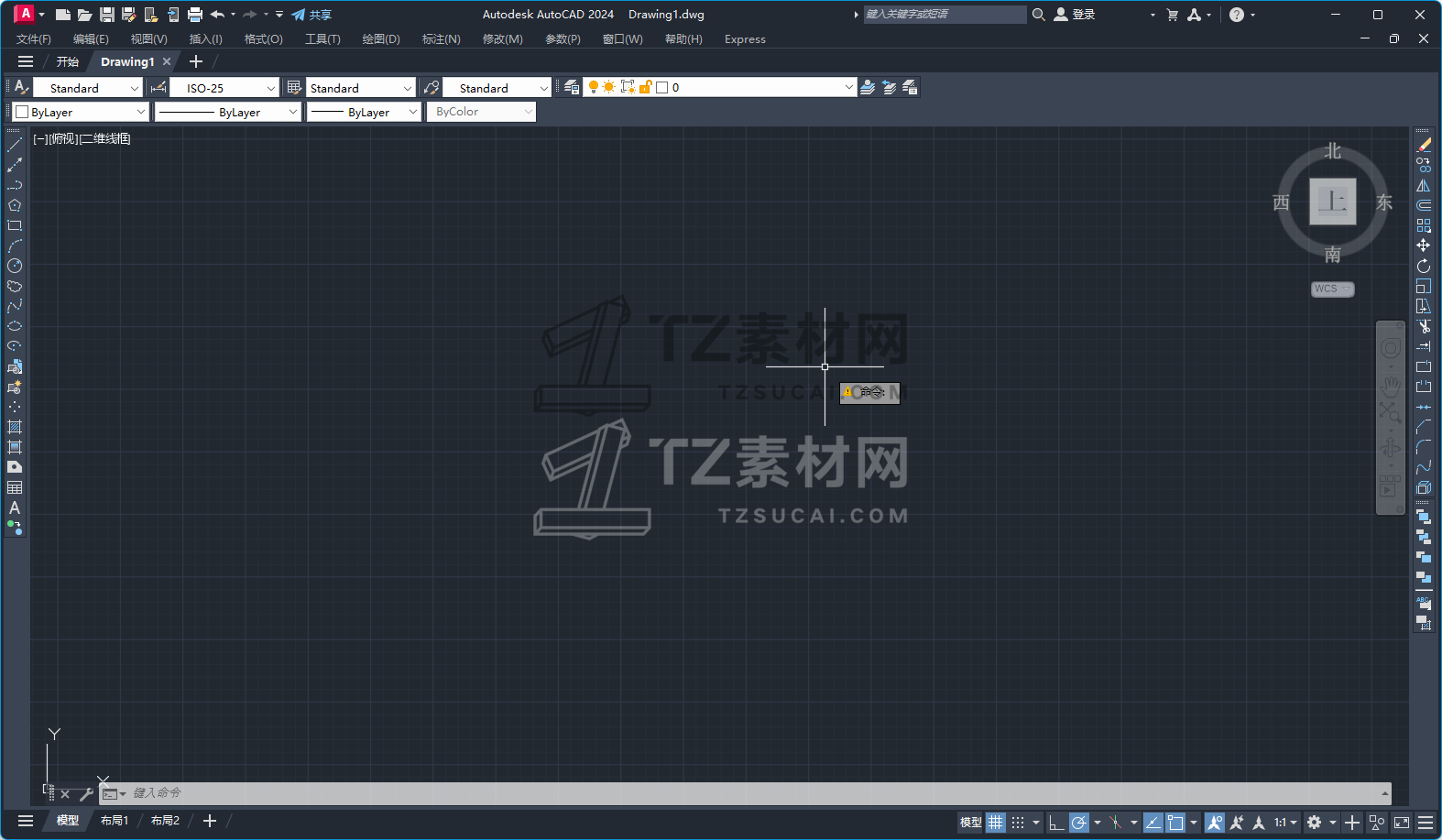
Task: Select the Polygon draw tool
Action: [15, 205]
